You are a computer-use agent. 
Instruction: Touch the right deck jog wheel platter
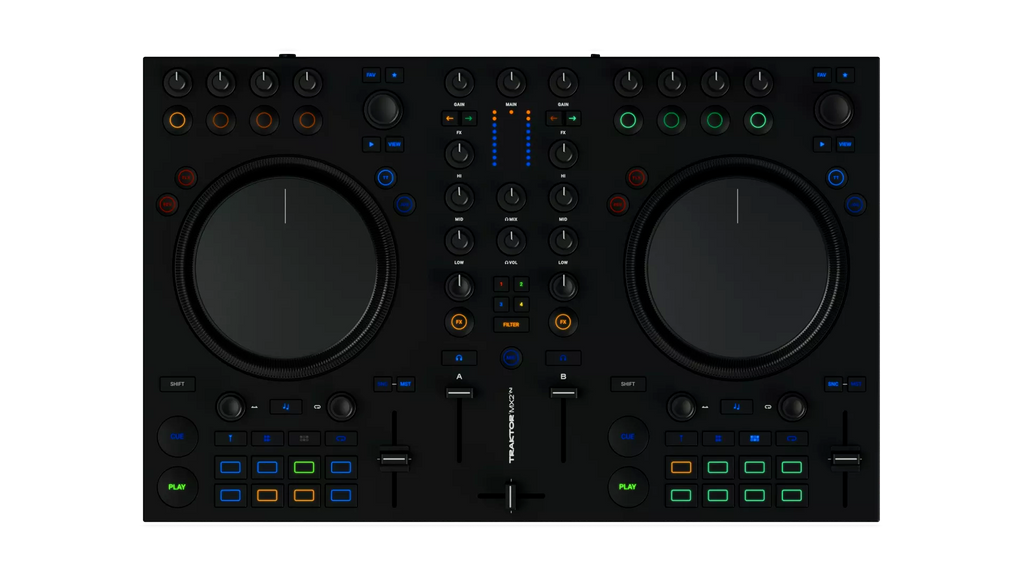737,268
